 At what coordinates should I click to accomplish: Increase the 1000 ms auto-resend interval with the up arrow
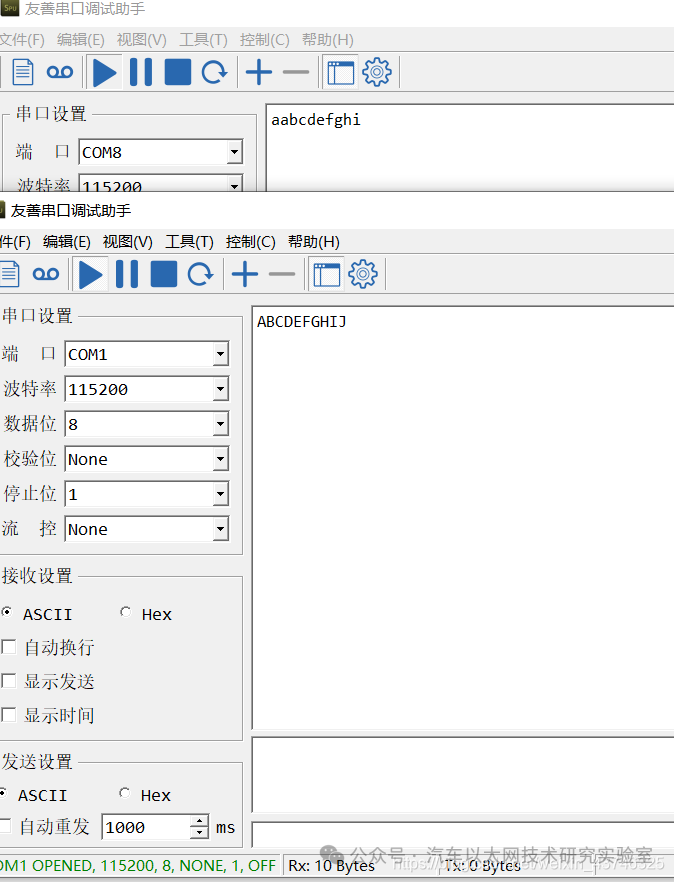(x=199, y=821)
